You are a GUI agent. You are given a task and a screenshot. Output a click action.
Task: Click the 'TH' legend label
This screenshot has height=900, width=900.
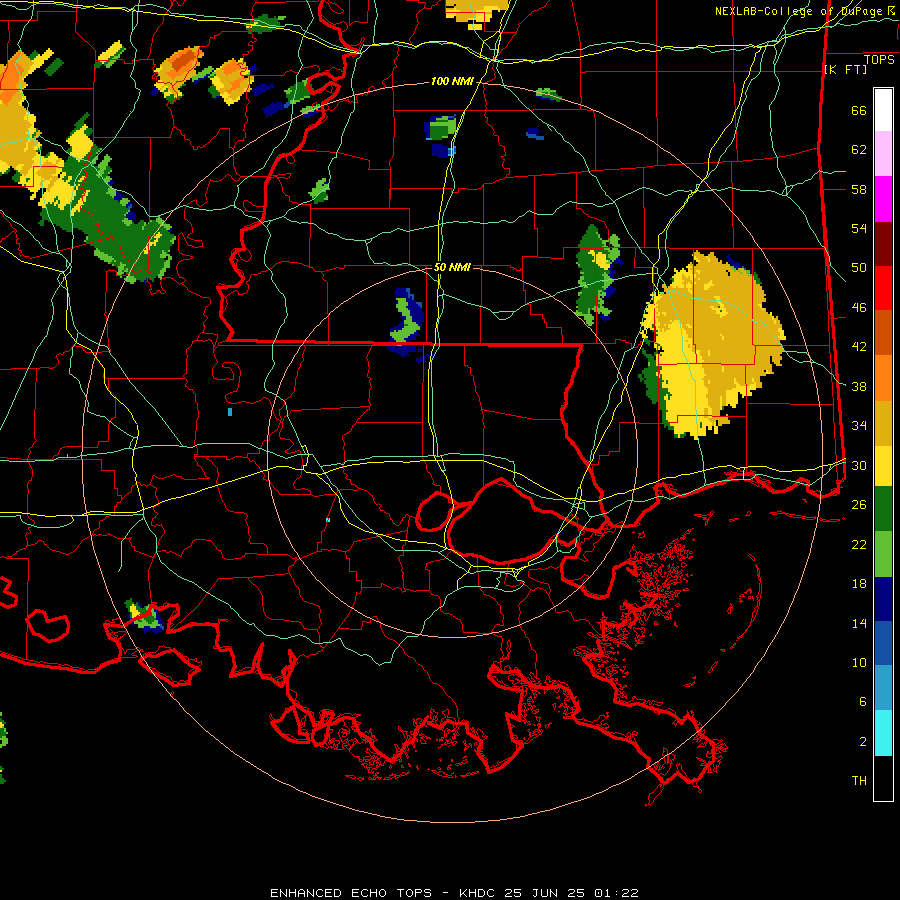859,781
